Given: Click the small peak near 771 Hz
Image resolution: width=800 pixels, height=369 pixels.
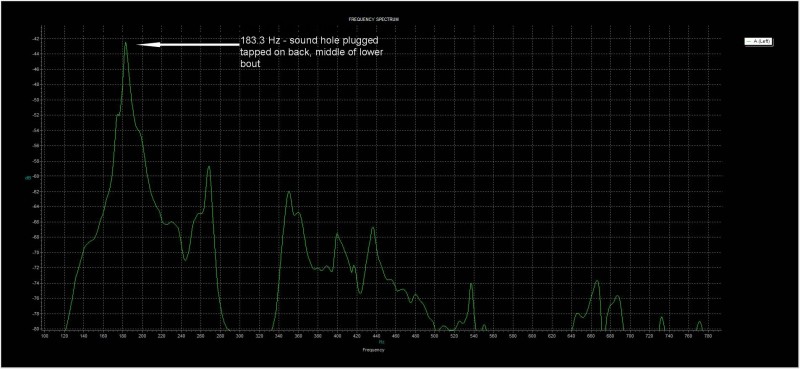Looking at the screenshot, I should point(699,322).
